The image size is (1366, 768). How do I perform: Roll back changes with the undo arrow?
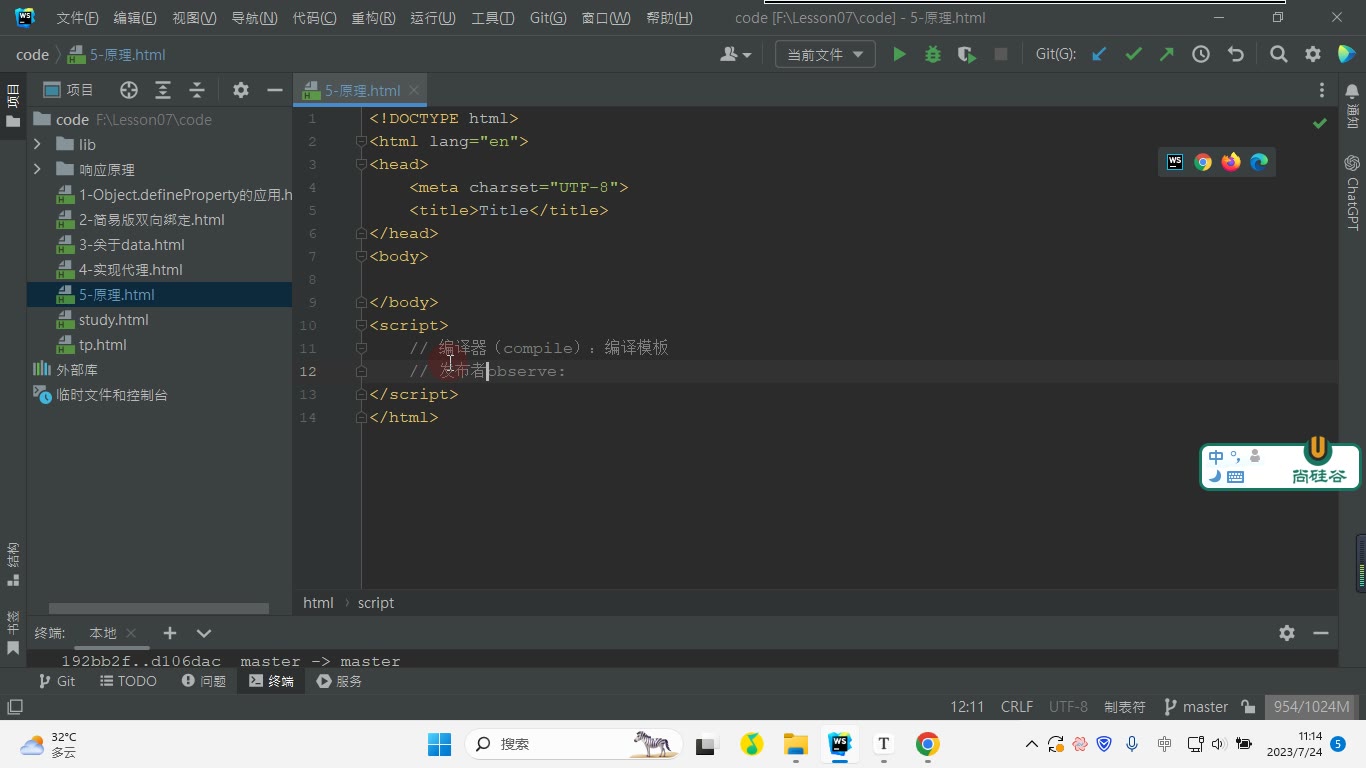(x=1236, y=55)
